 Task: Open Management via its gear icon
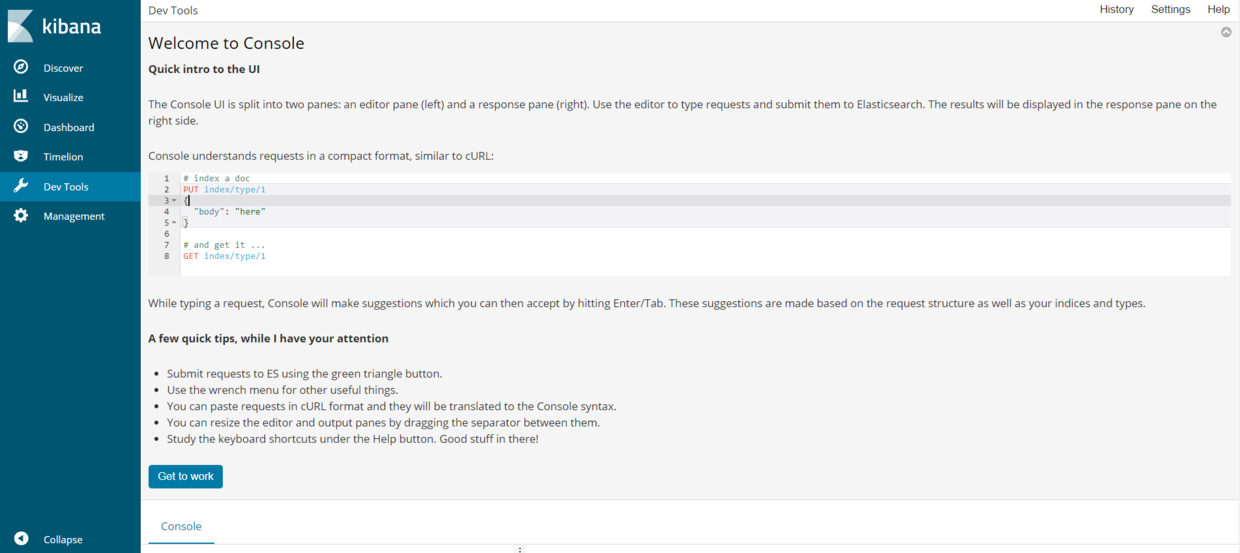[x=21, y=216]
